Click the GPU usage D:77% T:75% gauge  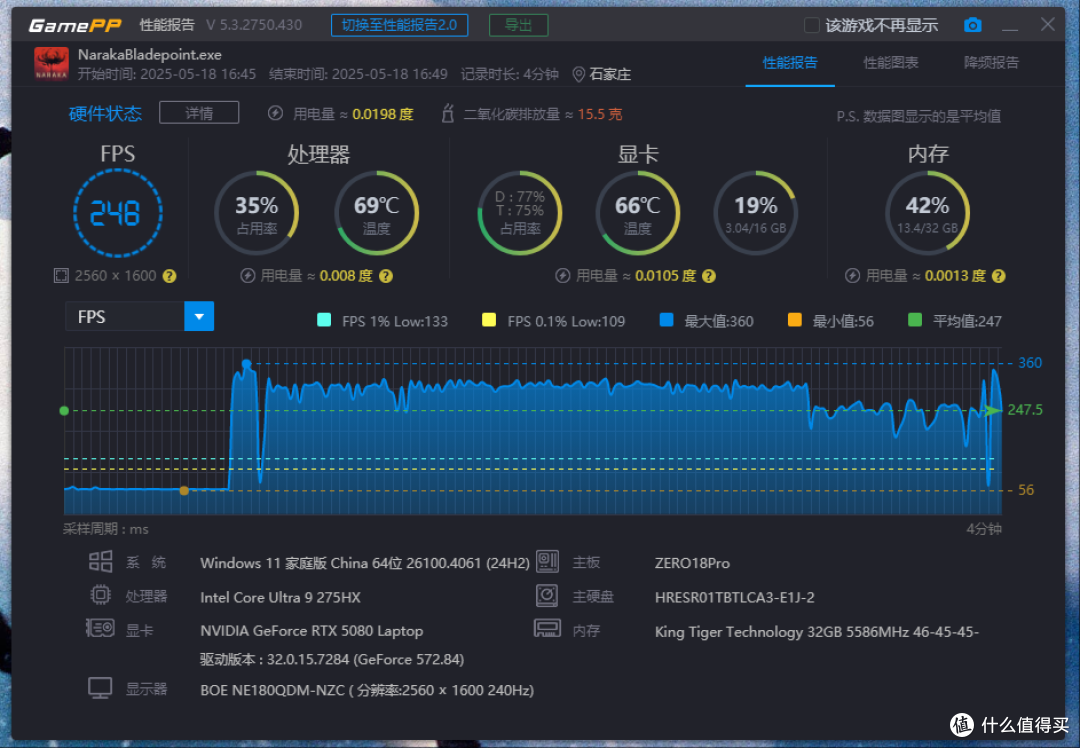[x=520, y=214]
